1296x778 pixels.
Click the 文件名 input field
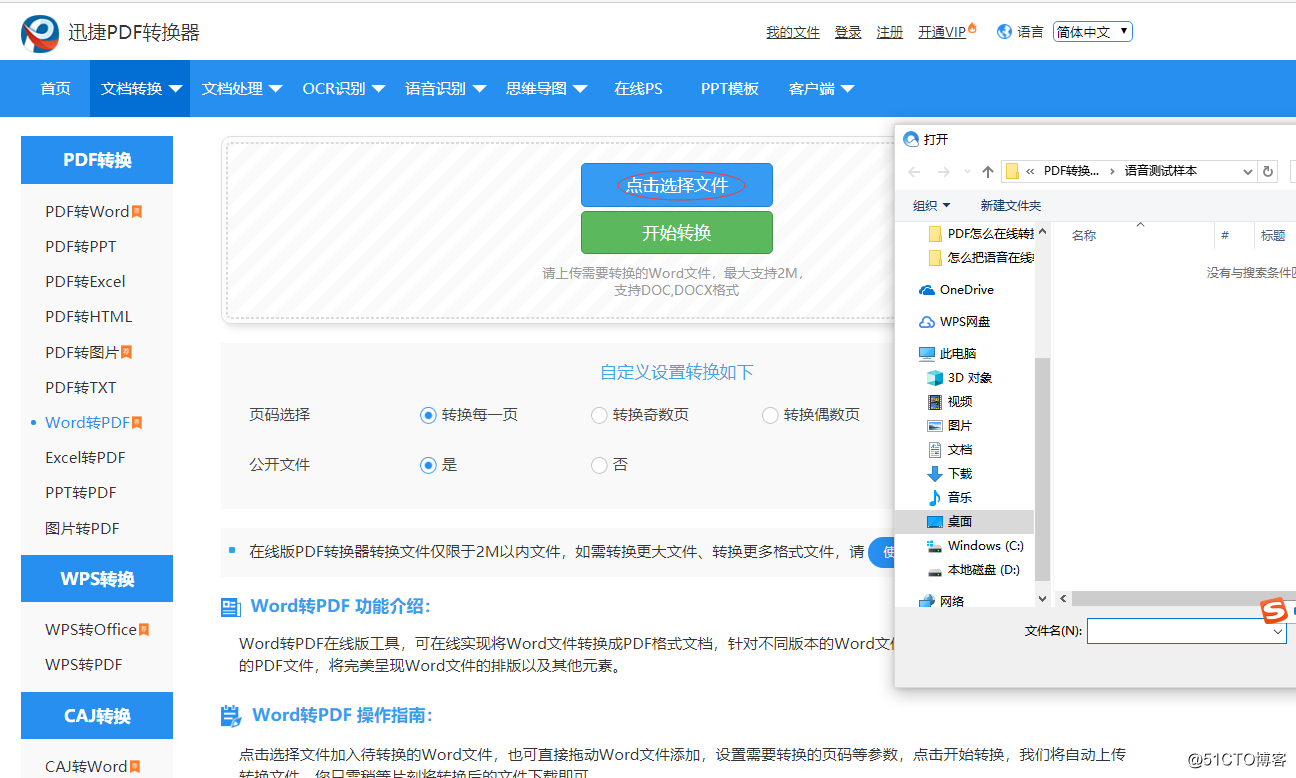tap(1186, 632)
